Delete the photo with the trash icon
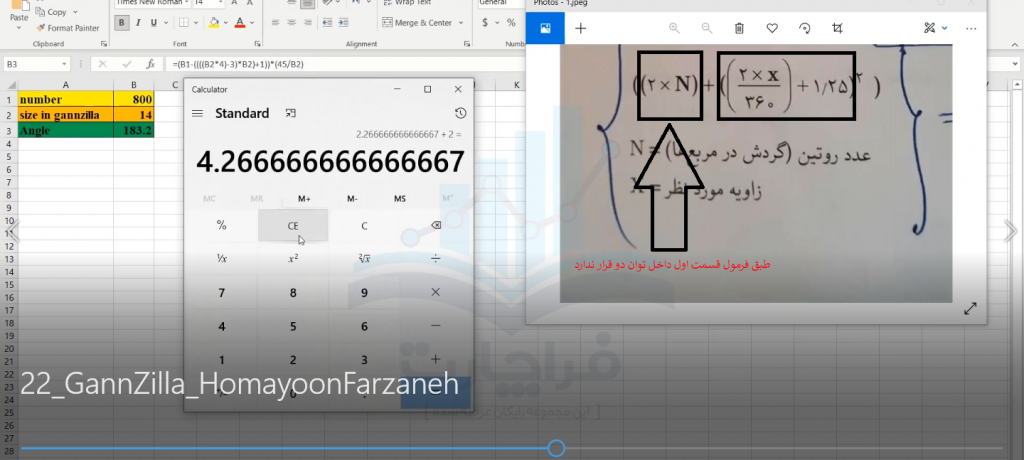Viewport: 1024px width, 460px height. click(x=739, y=28)
